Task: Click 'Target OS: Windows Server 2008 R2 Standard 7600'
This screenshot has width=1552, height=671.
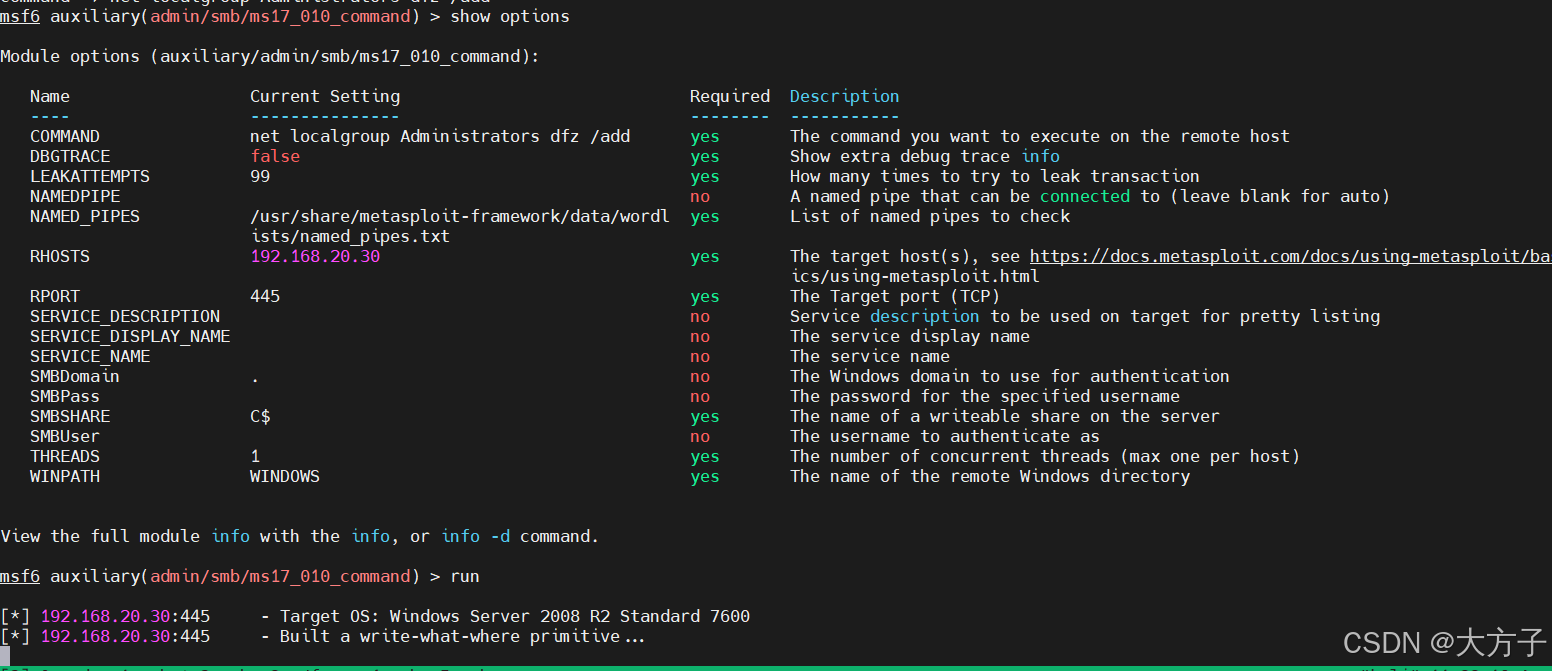Action: tap(515, 616)
